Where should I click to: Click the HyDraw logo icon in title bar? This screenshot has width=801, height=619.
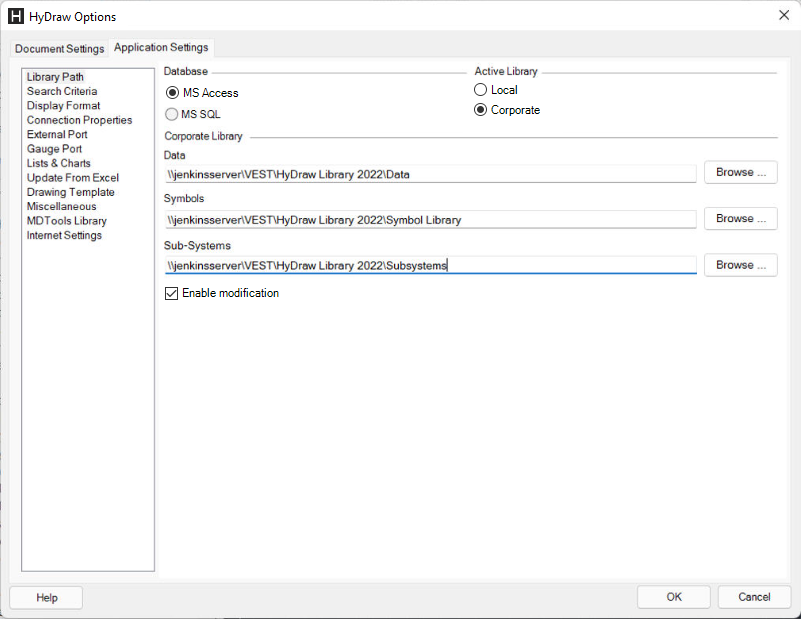click(14, 16)
